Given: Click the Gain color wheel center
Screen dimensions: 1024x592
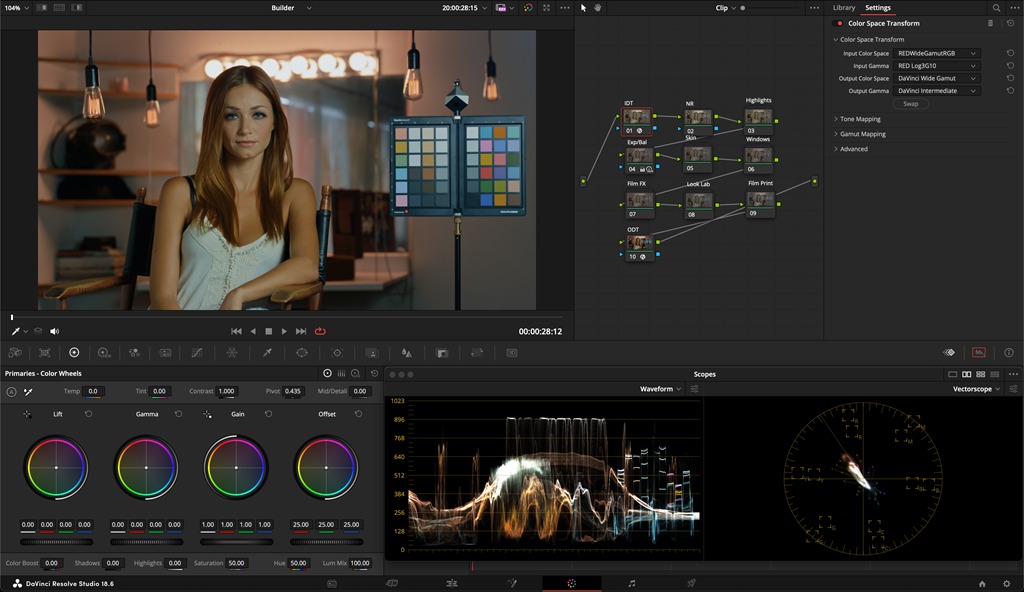Looking at the screenshot, I should pos(236,468).
